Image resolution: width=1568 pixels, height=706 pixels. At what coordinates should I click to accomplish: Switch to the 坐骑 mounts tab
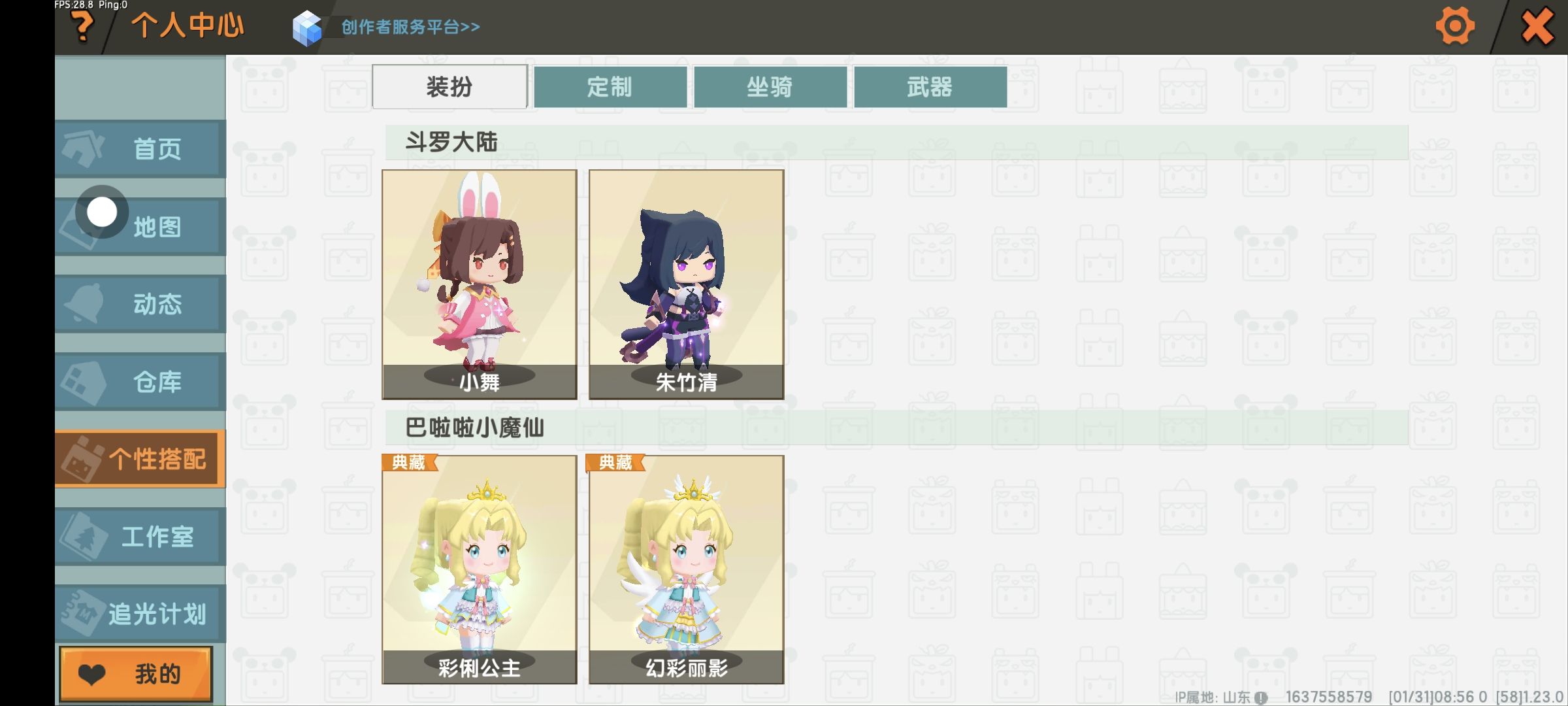pyautogui.click(x=770, y=87)
